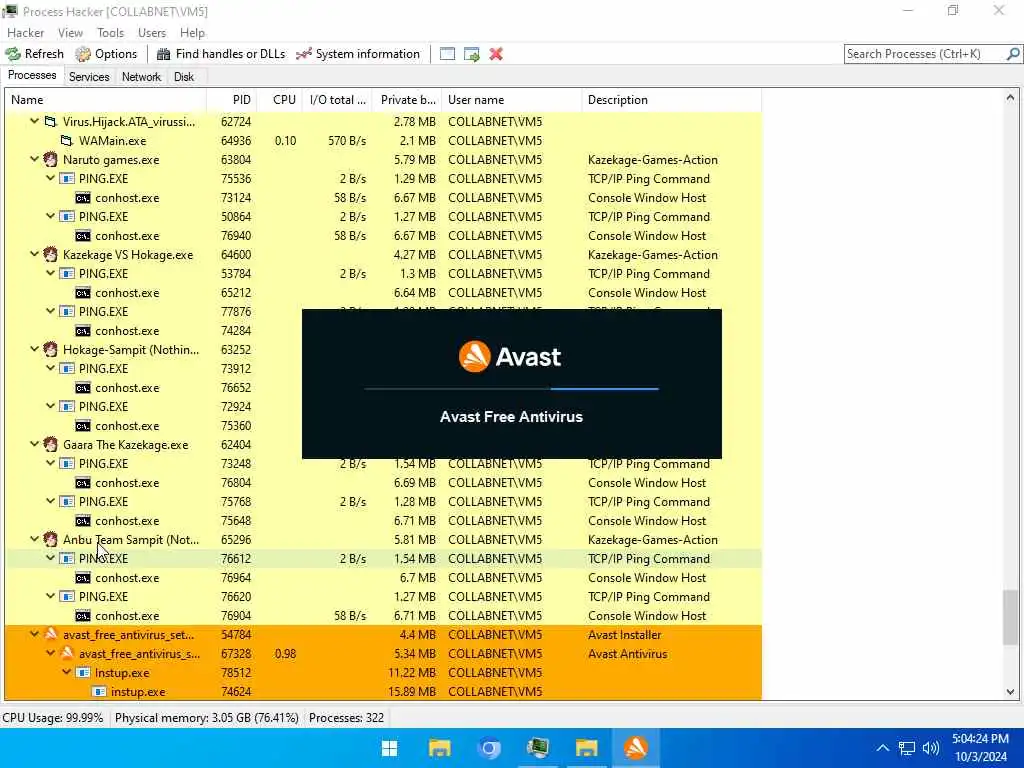1024x768 pixels.
Task: Open the Tools menu
Action: pyautogui.click(x=110, y=33)
